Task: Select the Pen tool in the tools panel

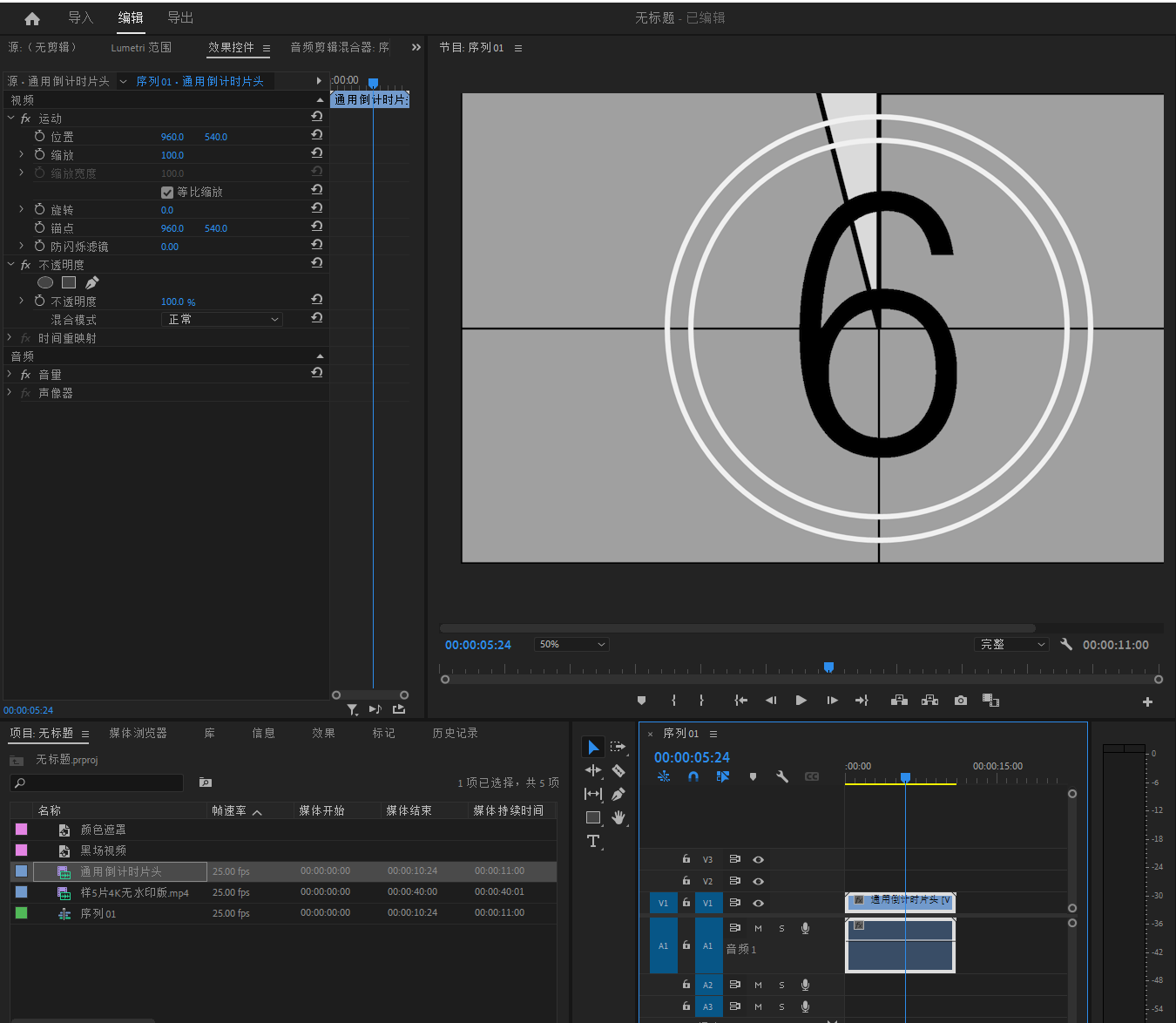Action: (x=618, y=794)
